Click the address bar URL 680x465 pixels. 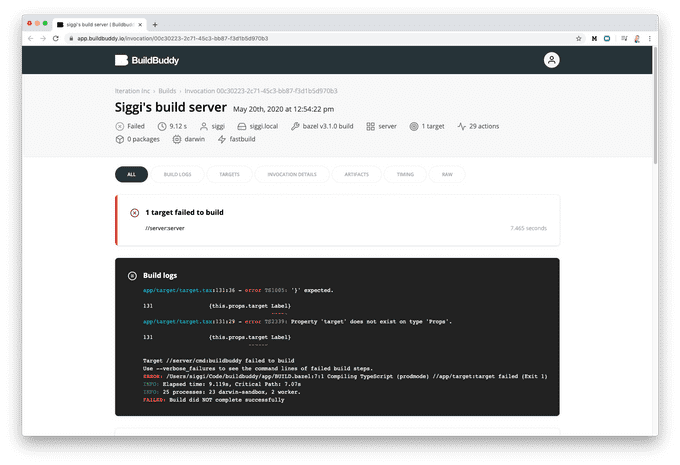pyautogui.click(x=173, y=38)
